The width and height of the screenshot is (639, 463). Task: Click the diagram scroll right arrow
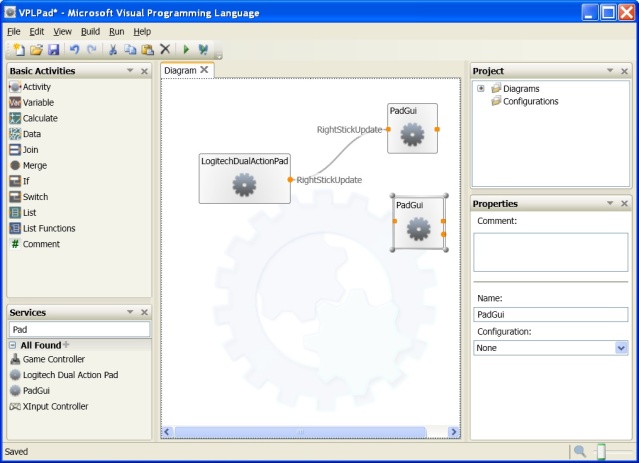tap(454, 432)
